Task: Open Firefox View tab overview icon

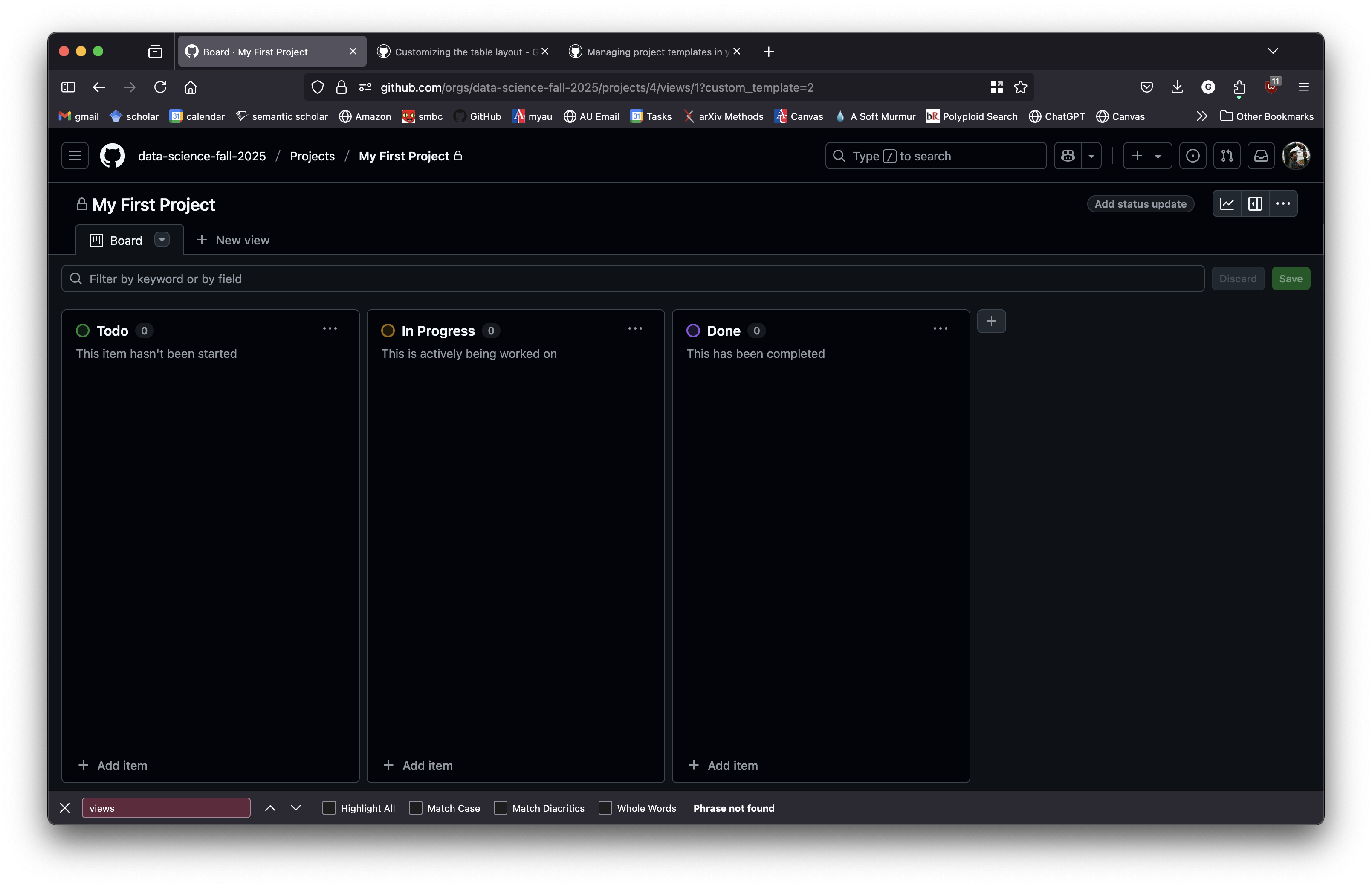Action: point(155,52)
